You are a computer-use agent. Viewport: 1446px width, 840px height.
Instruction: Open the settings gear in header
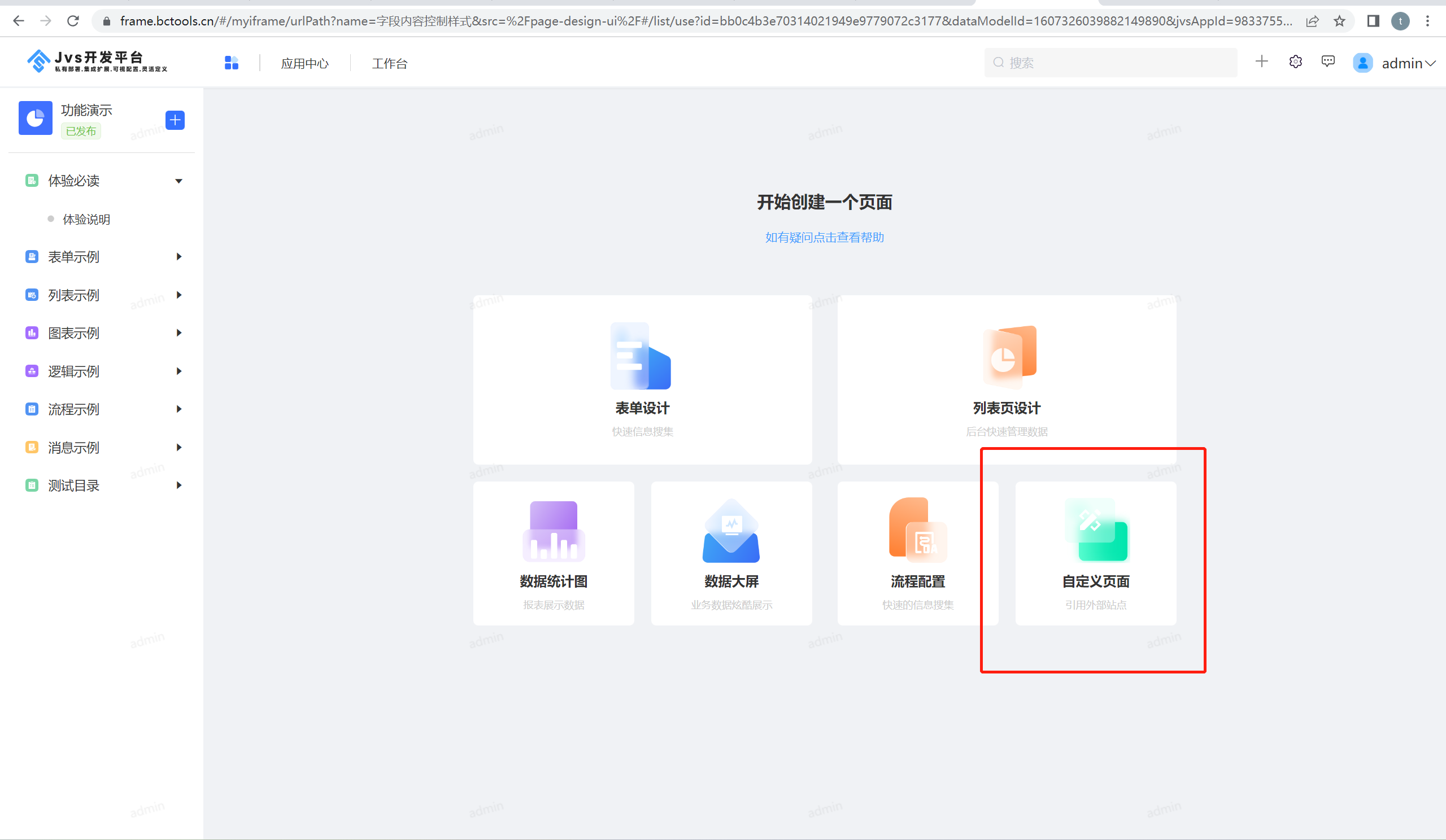[1295, 62]
